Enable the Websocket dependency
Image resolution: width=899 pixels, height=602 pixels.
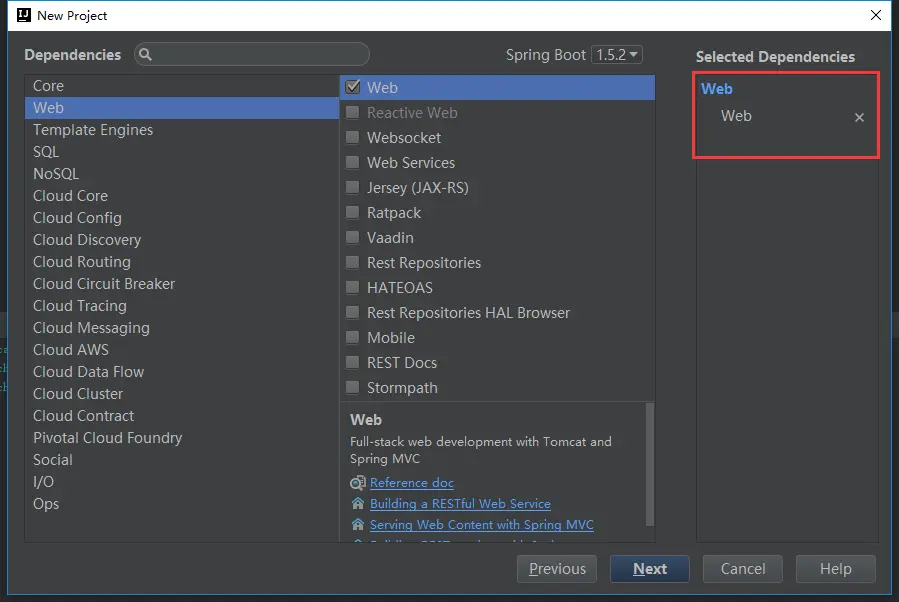coord(353,138)
